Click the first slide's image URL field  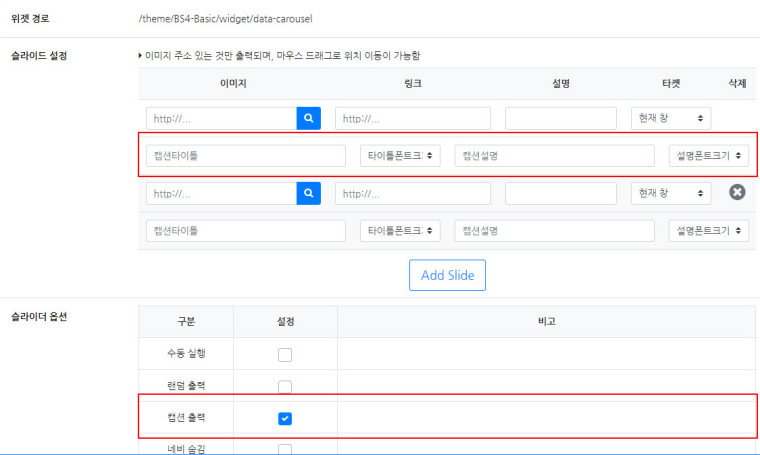coord(221,118)
